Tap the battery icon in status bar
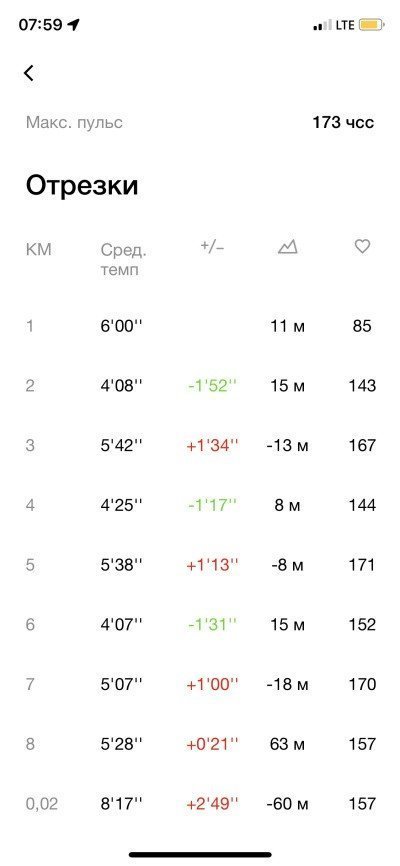The height and width of the screenshot is (866, 400). pyautogui.click(x=371, y=25)
